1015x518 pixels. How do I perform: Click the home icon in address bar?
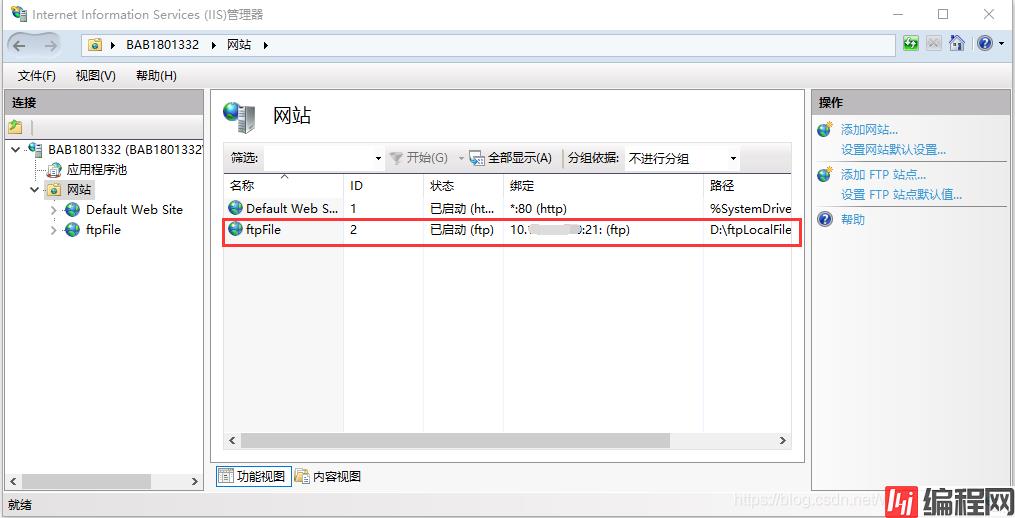pyautogui.click(x=957, y=44)
